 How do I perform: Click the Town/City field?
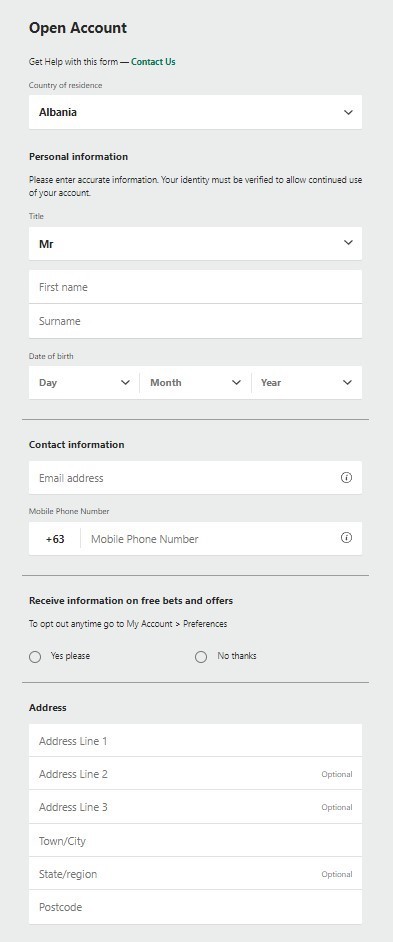195,840
